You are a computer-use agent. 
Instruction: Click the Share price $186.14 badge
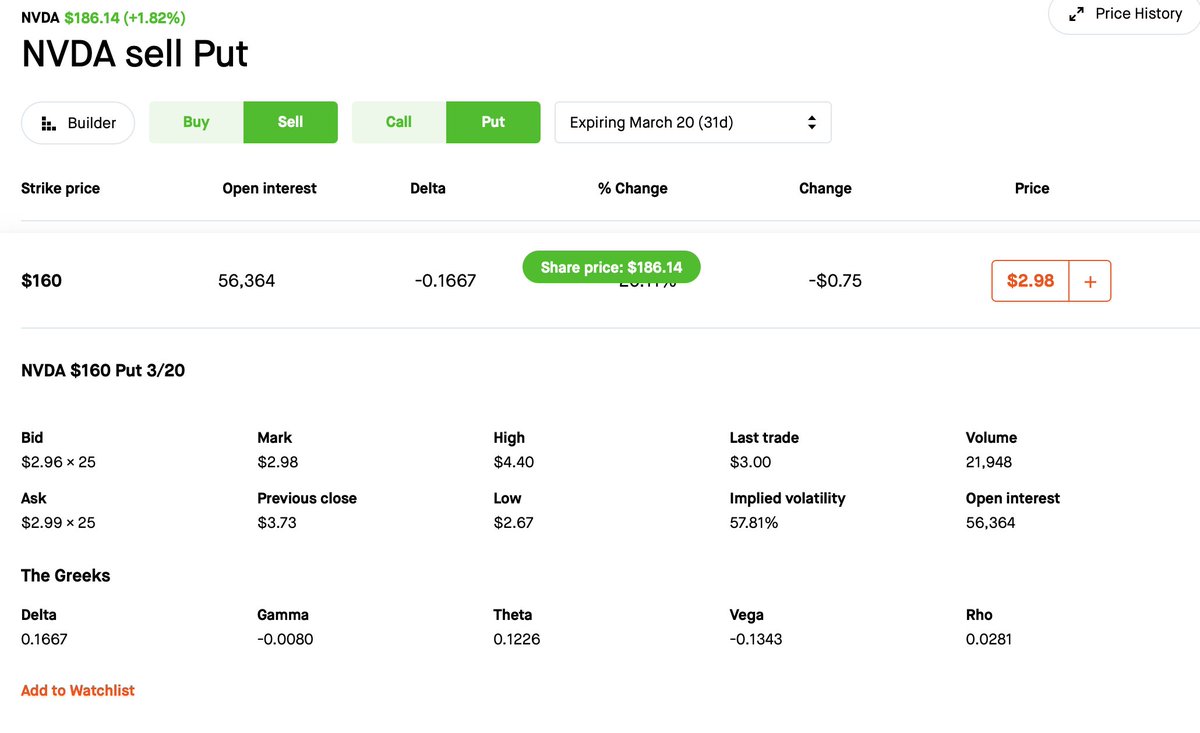(611, 267)
